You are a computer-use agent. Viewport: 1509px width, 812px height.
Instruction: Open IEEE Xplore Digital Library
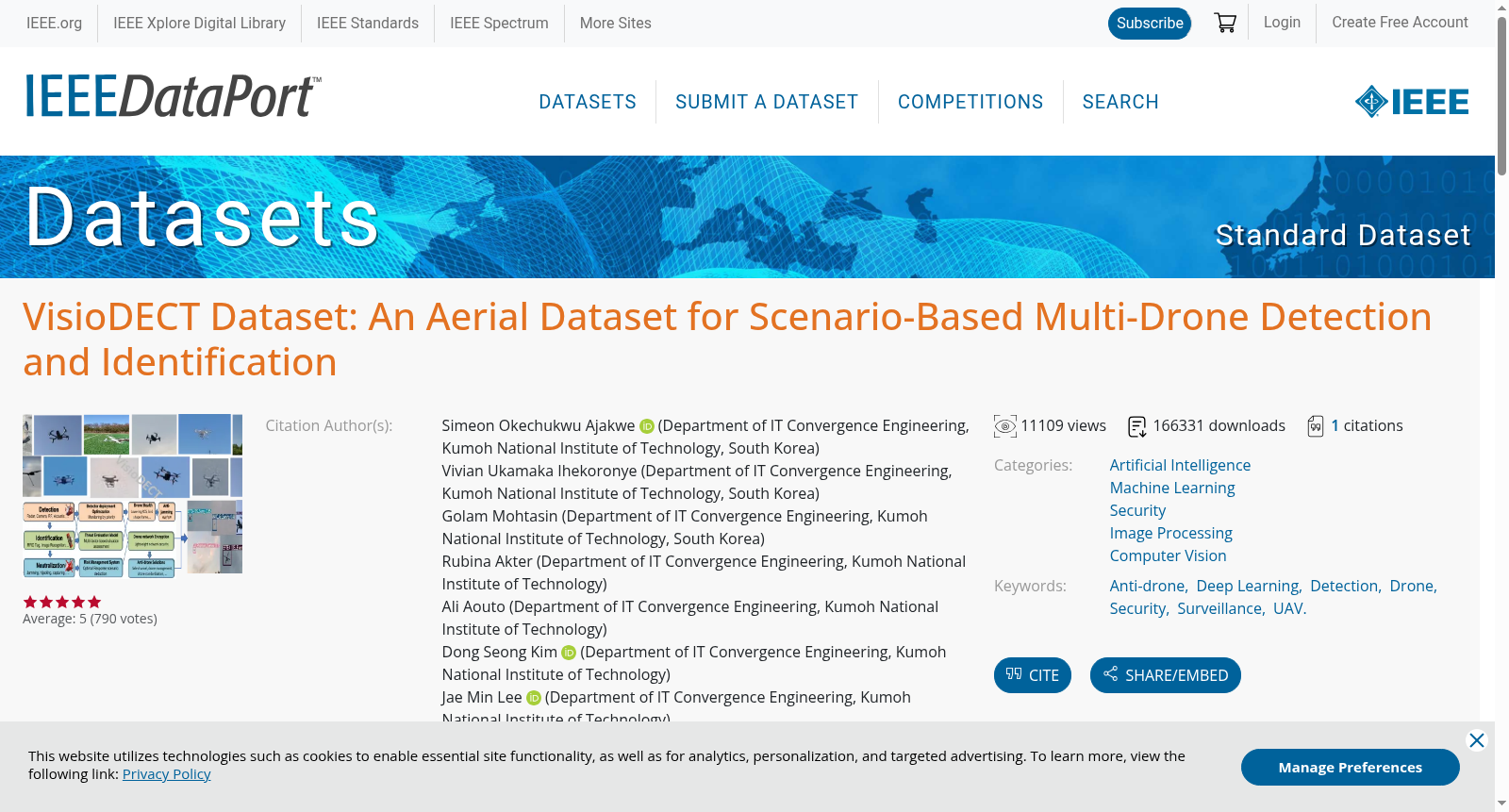click(x=199, y=23)
